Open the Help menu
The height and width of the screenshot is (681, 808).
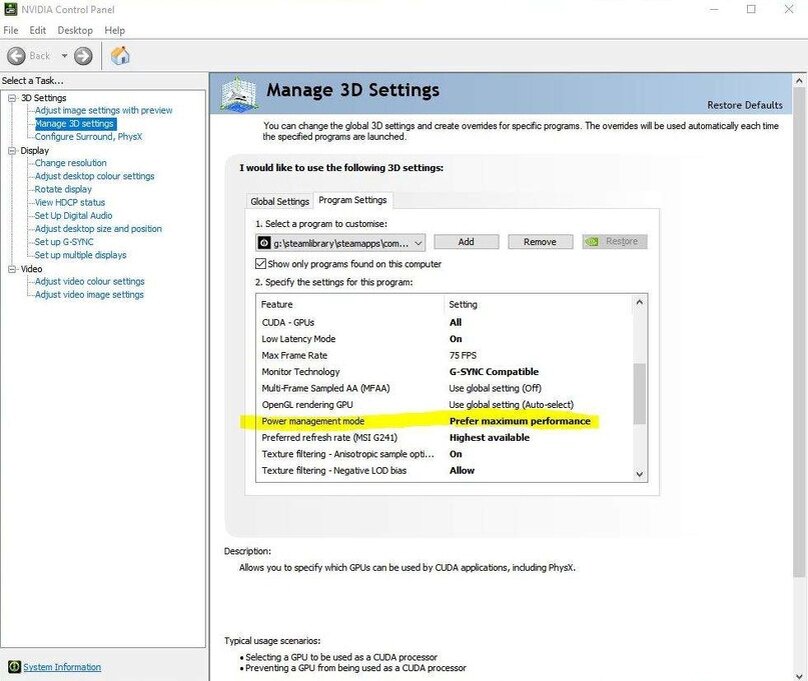coord(114,30)
